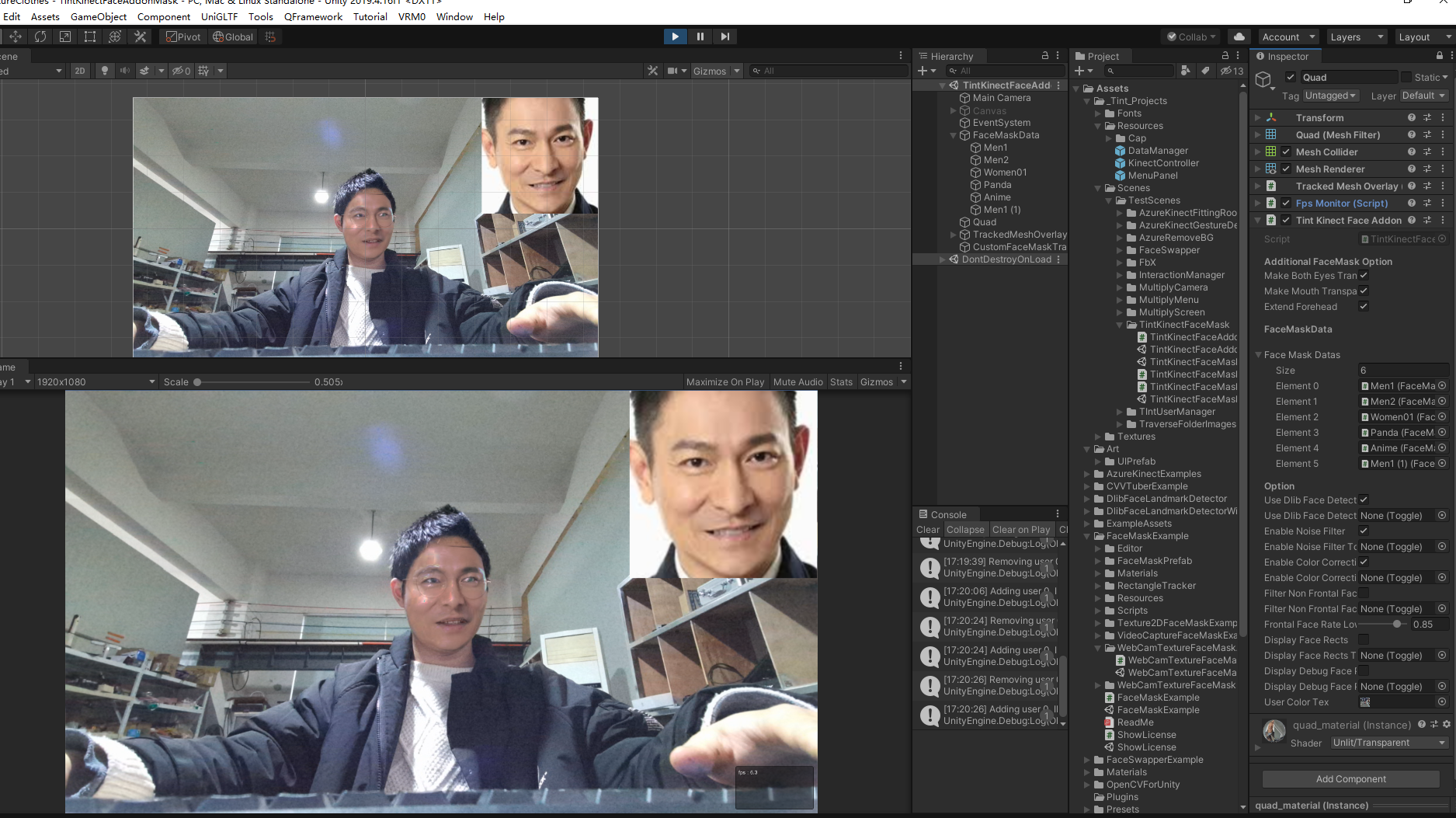
Task: Click the Pause playback button
Action: (700, 37)
